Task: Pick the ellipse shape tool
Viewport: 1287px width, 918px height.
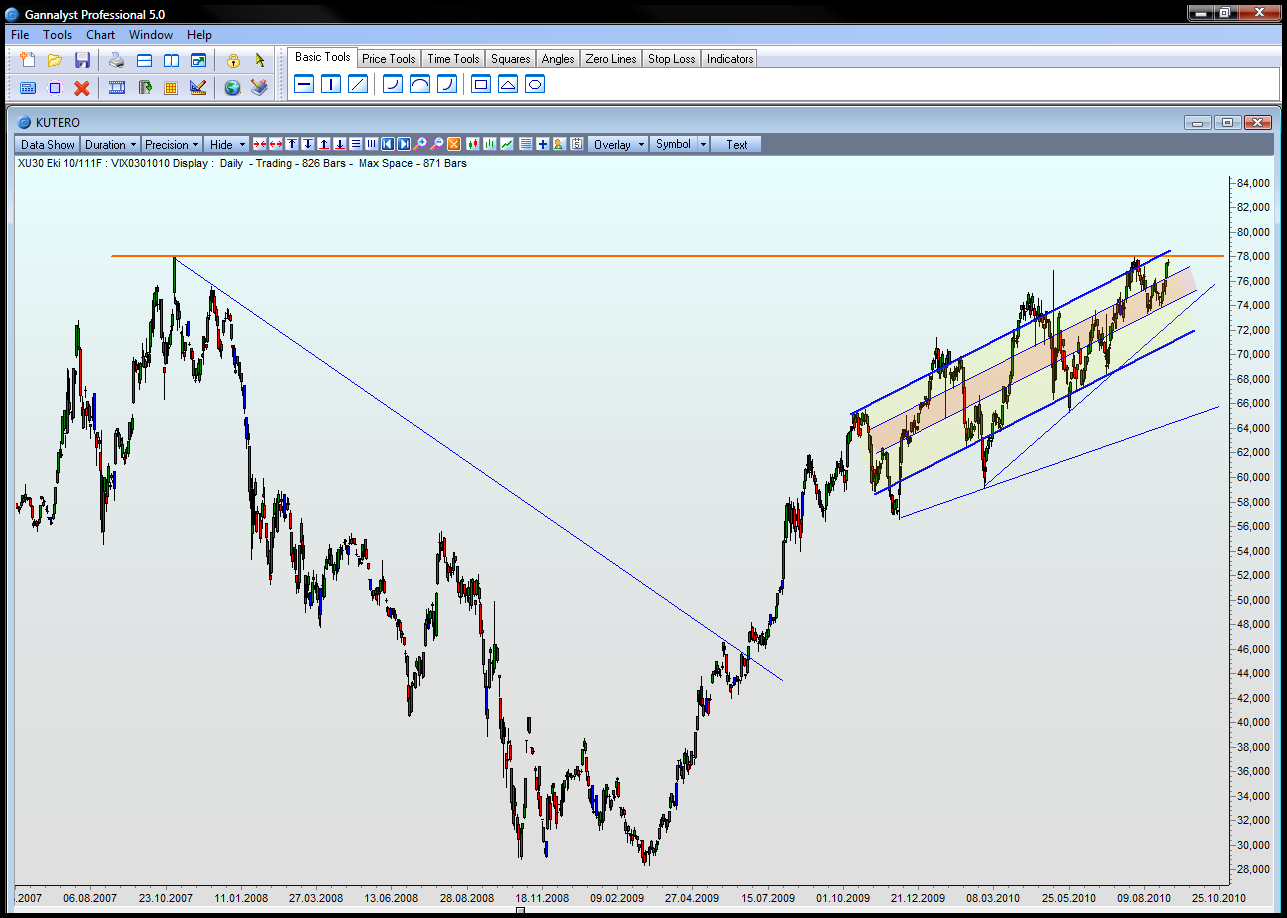Action: pyautogui.click(x=535, y=84)
